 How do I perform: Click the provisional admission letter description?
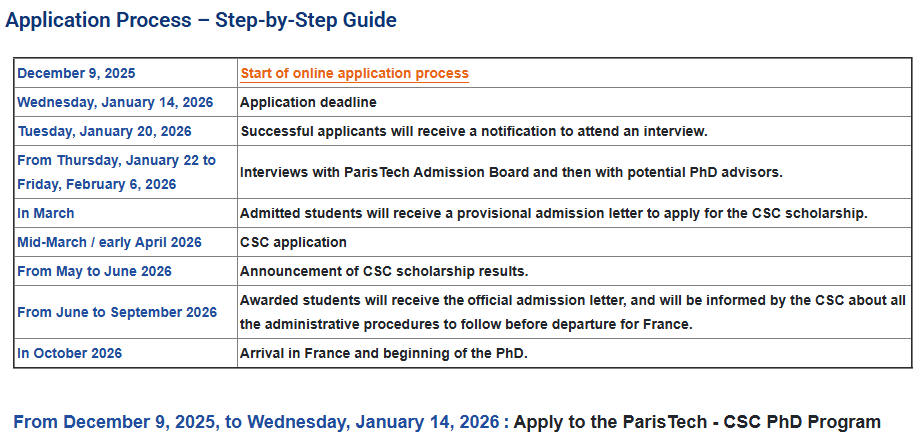coord(553,213)
